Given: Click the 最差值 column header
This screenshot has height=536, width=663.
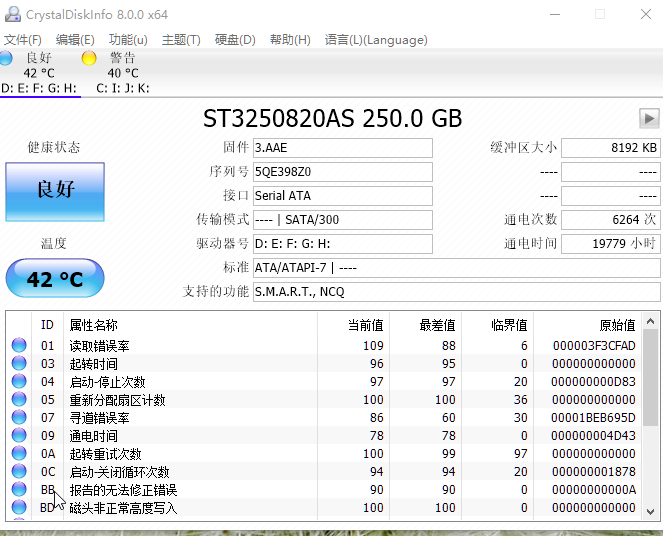Looking at the screenshot, I should click(425, 325).
